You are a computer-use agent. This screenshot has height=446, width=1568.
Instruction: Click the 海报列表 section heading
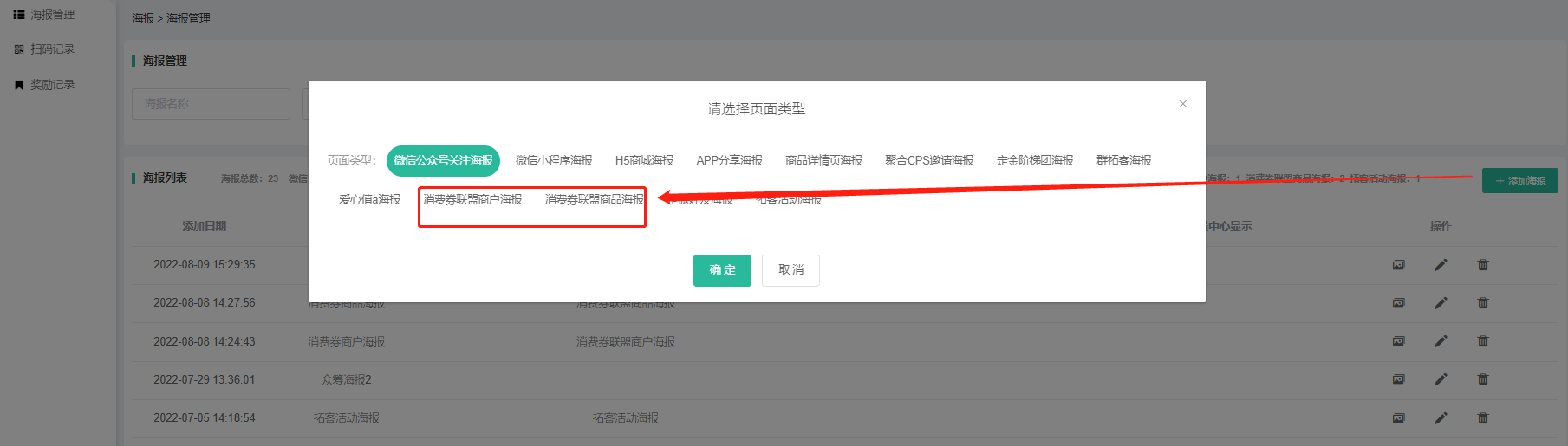pos(165,178)
